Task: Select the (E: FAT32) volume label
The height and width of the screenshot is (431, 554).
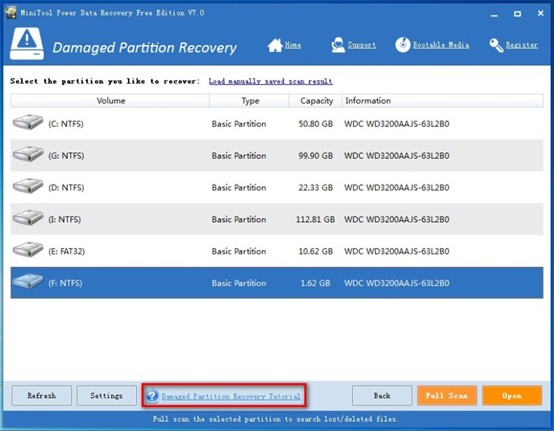Action: coord(66,251)
